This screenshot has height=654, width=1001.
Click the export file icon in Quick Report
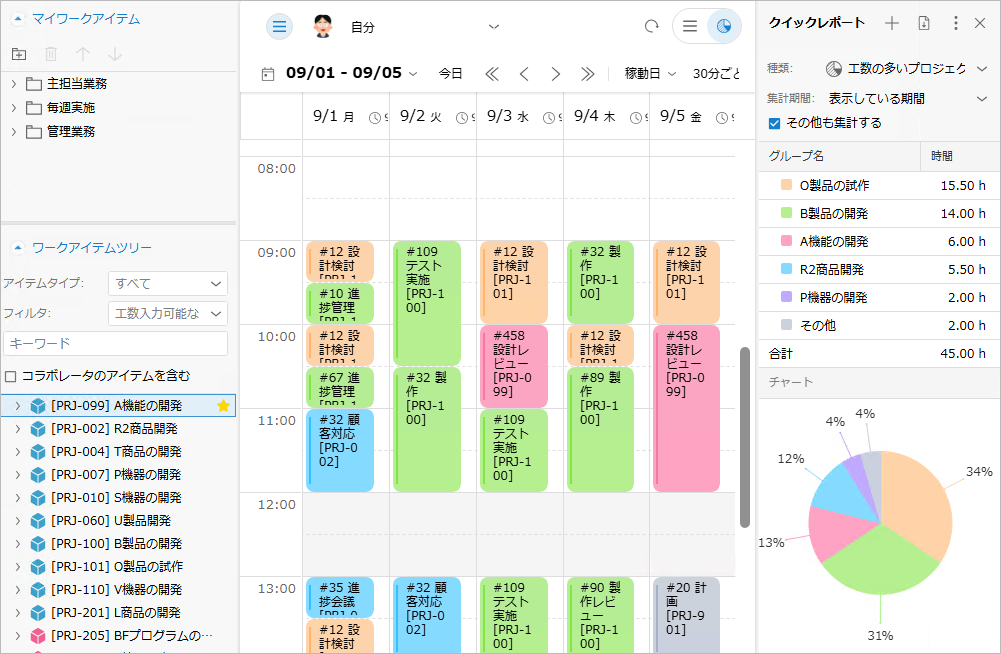[x=923, y=23]
